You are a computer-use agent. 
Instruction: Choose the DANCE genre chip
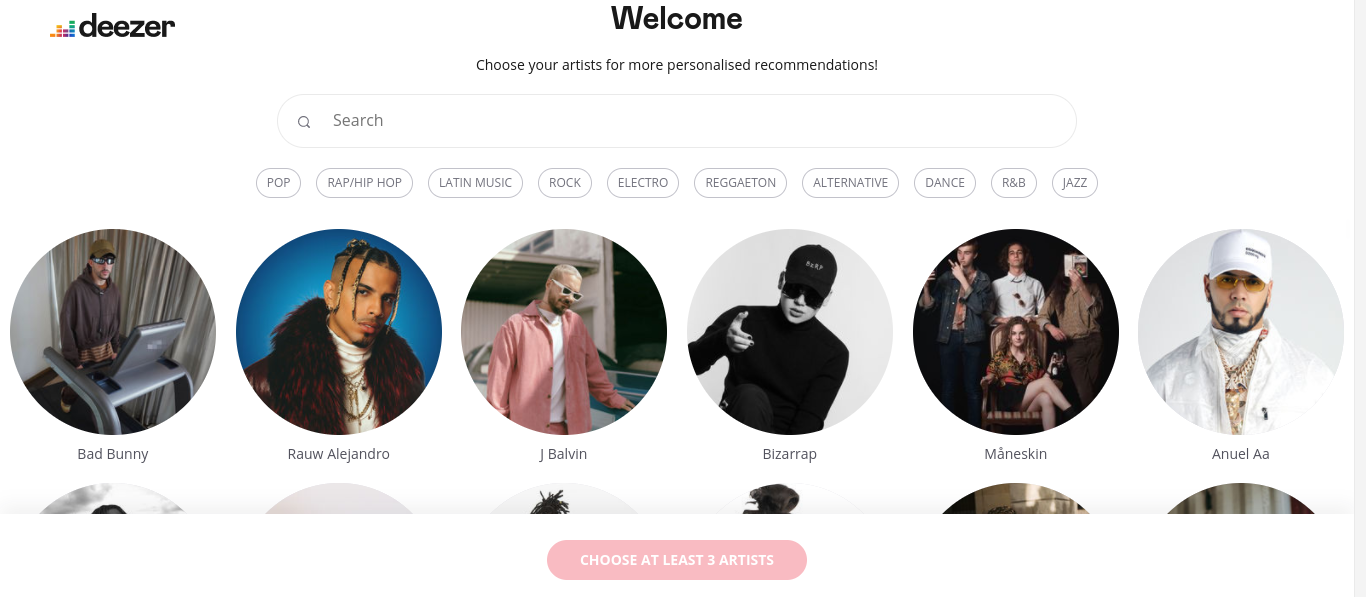click(945, 183)
